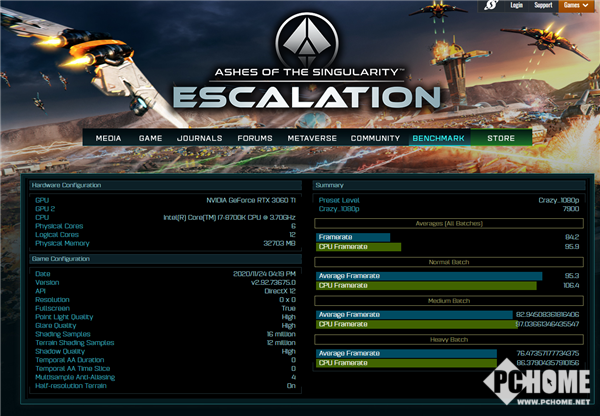Switch to the Benchmark tab
600x416 pixels.
[x=436, y=138]
